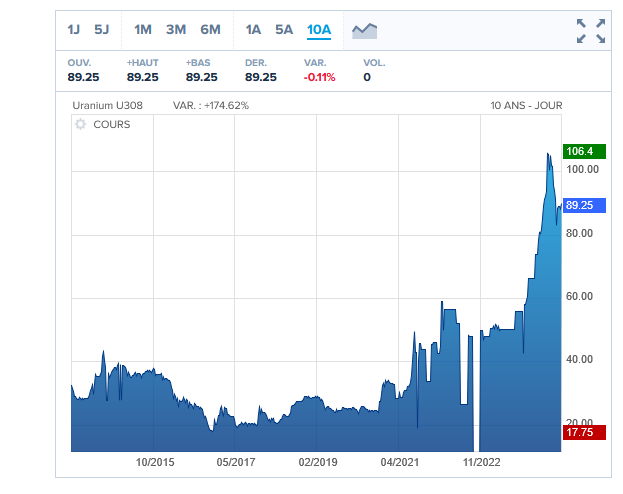Click the red 17.75 low price tag
The width and height of the screenshot is (623, 494).
click(x=579, y=433)
